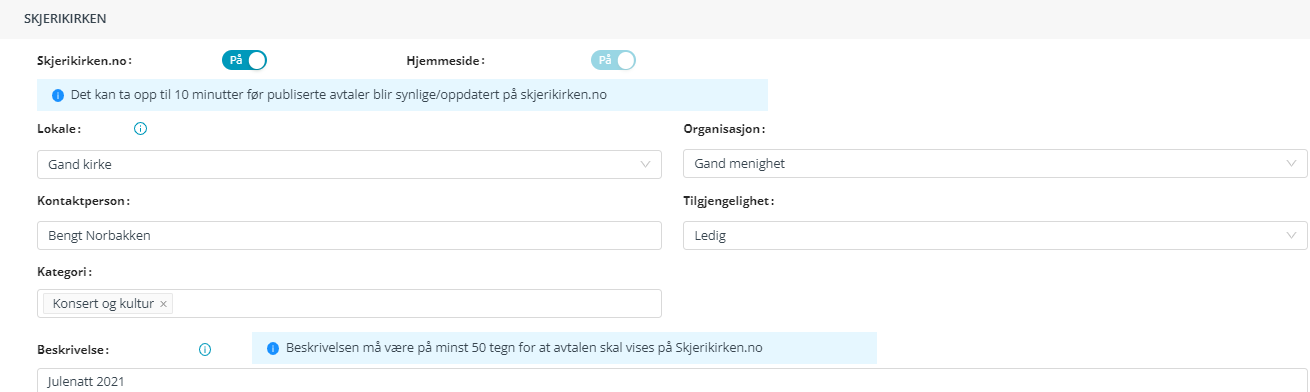Click the 10 minutter information banner
The image size is (1310, 392).
click(x=402, y=95)
